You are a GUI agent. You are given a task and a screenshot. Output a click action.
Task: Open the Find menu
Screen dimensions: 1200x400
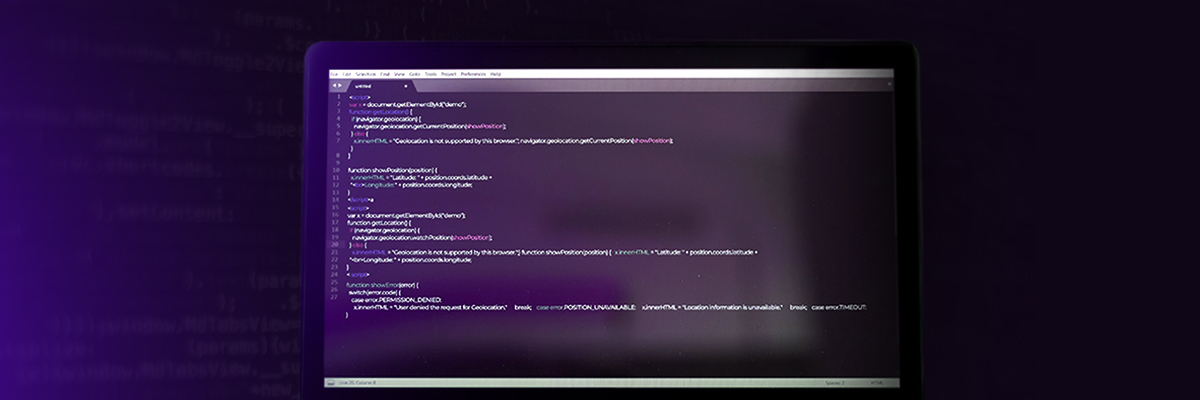(x=385, y=74)
